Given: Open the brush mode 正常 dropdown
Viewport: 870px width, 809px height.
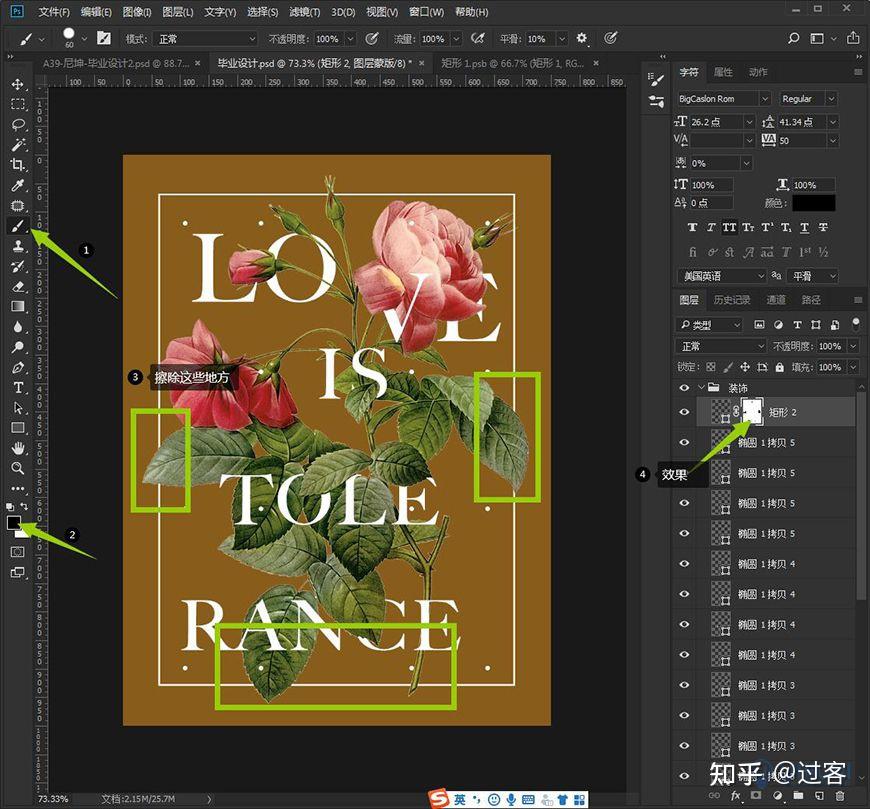Looking at the screenshot, I should pyautogui.click(x=205, y=39).
